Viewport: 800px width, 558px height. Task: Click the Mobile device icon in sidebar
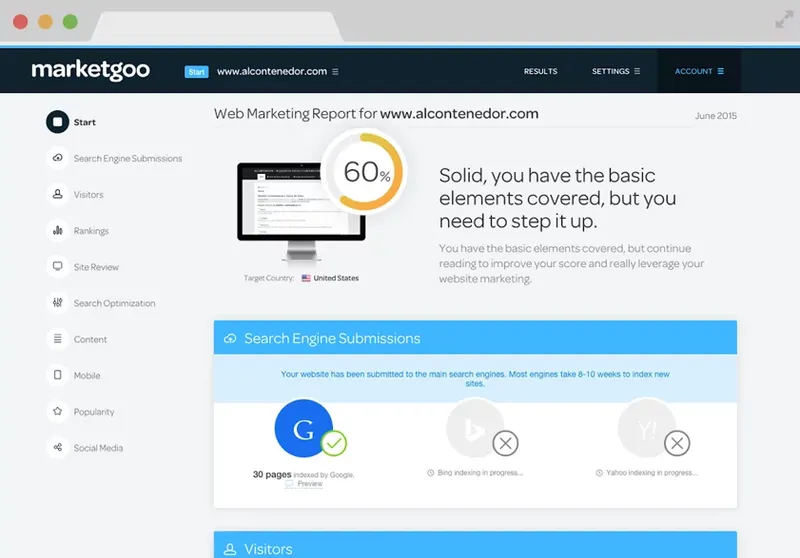[x=58, y=375]
